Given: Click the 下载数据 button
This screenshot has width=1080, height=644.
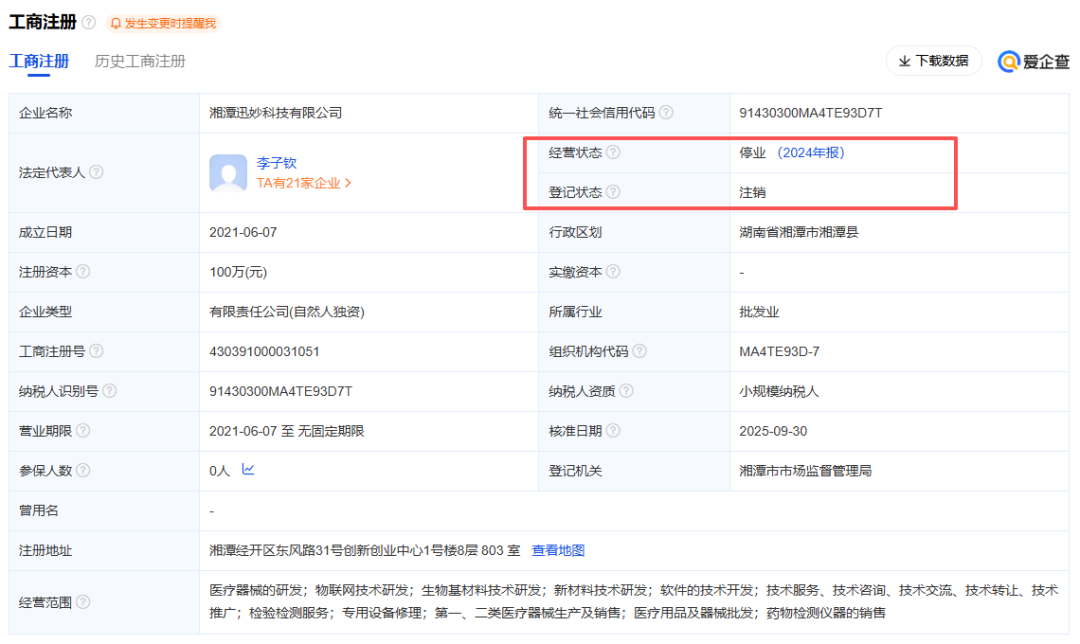Looking at the screenshot, I should 933,61.
